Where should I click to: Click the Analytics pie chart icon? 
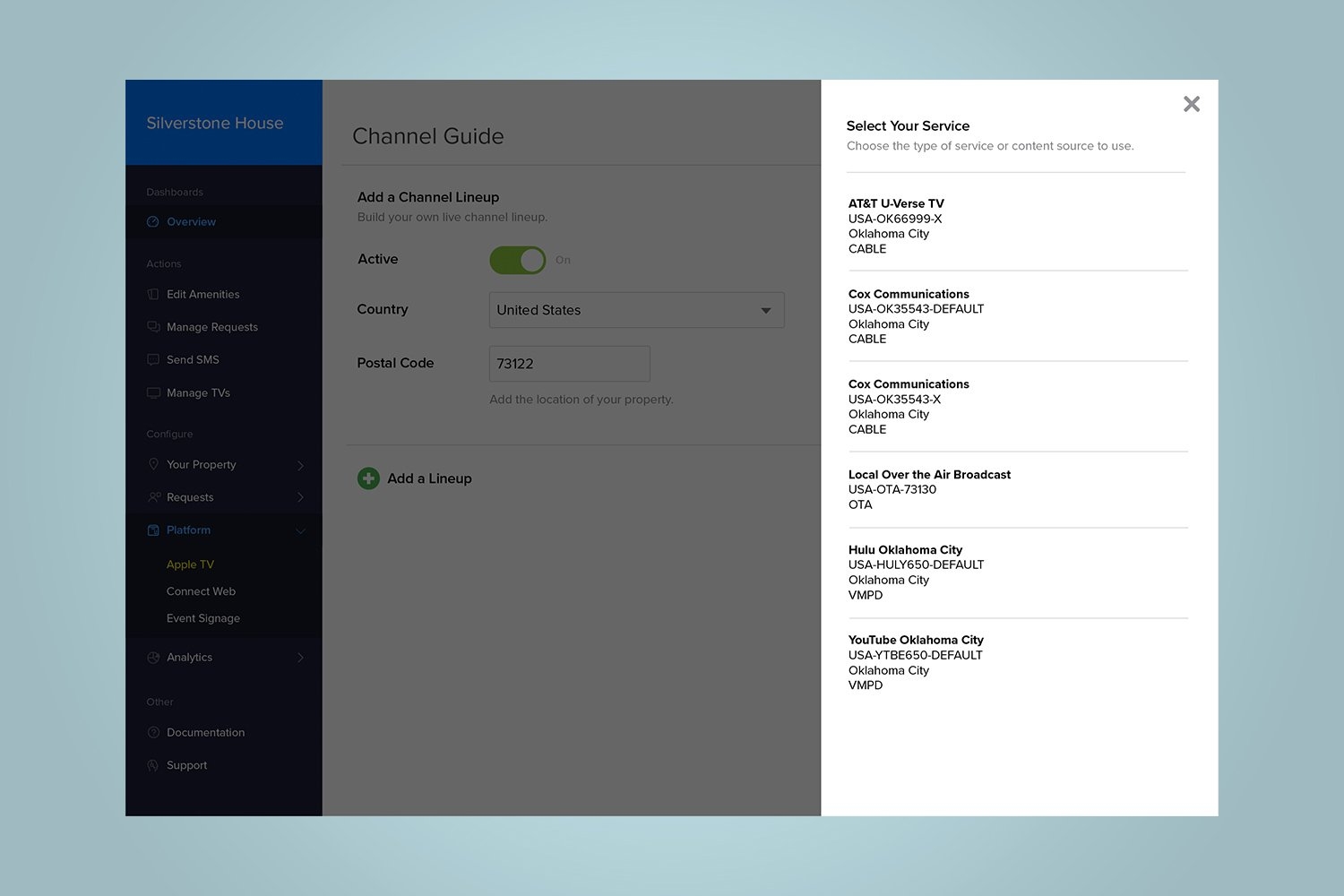point(153,658)
